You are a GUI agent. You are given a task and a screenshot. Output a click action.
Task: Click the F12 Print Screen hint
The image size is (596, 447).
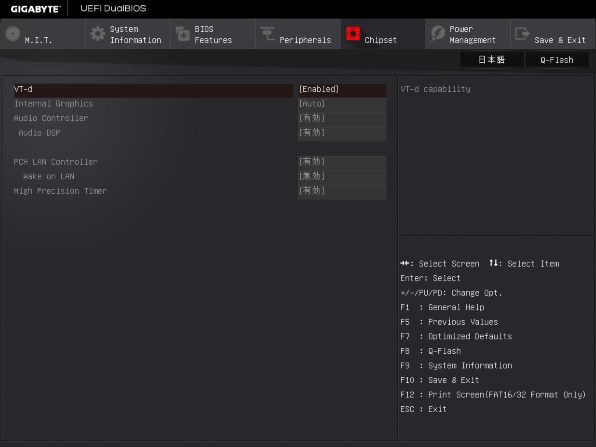(x=493, y=395)
